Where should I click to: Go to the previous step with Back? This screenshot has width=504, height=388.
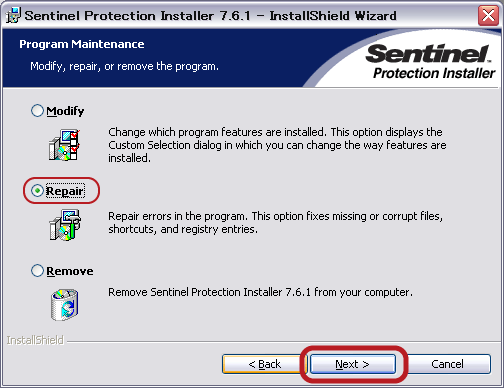[x=264, y=364]
